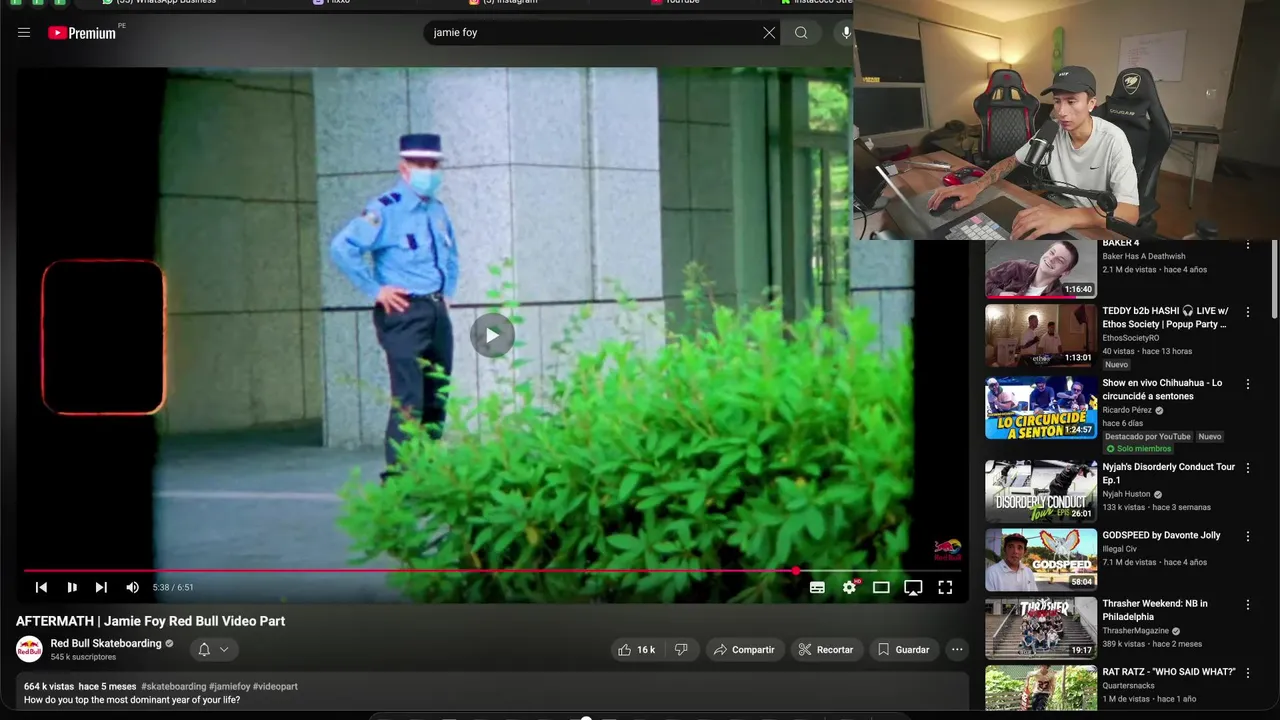
Task: Click 'EthosSocietyRO' channel name
Action: 1131,338
